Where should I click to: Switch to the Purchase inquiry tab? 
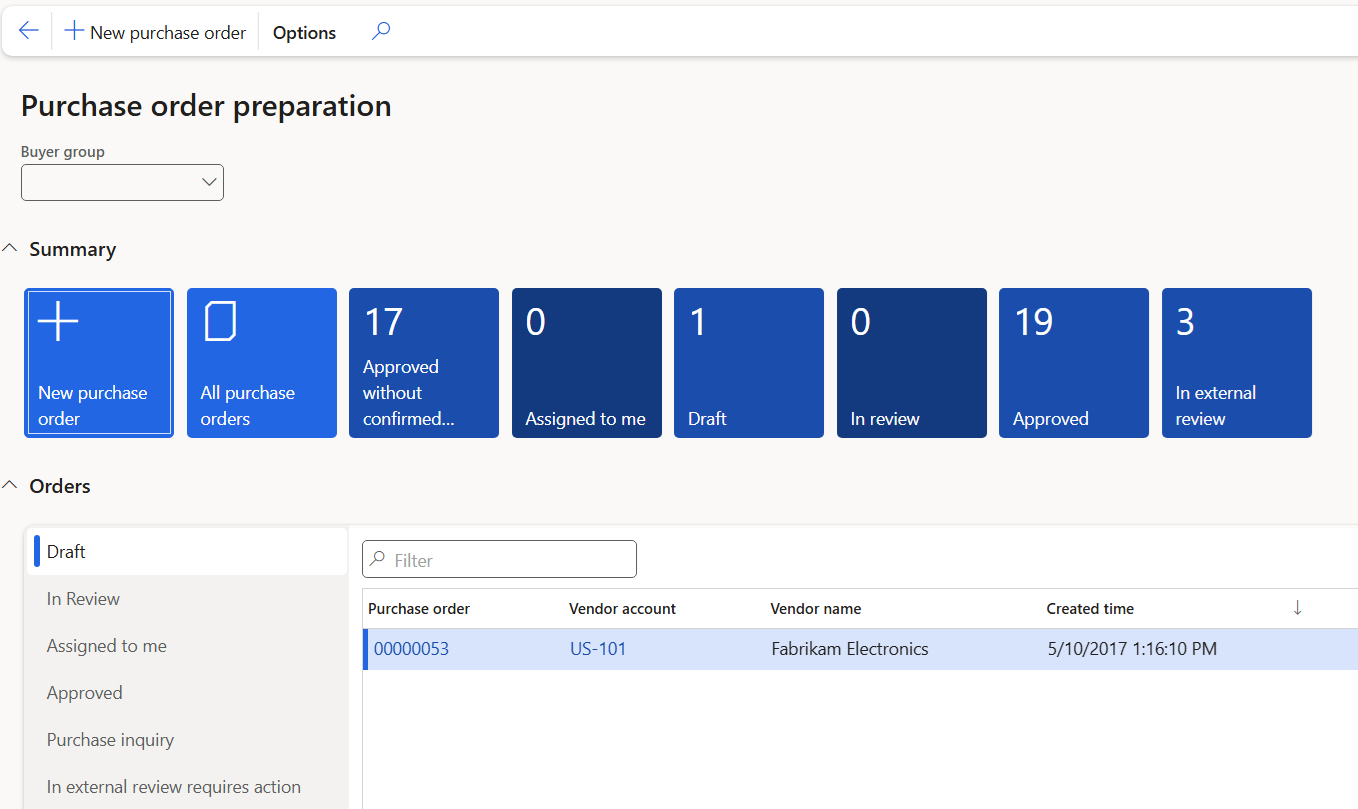click(x=110, y=740)
